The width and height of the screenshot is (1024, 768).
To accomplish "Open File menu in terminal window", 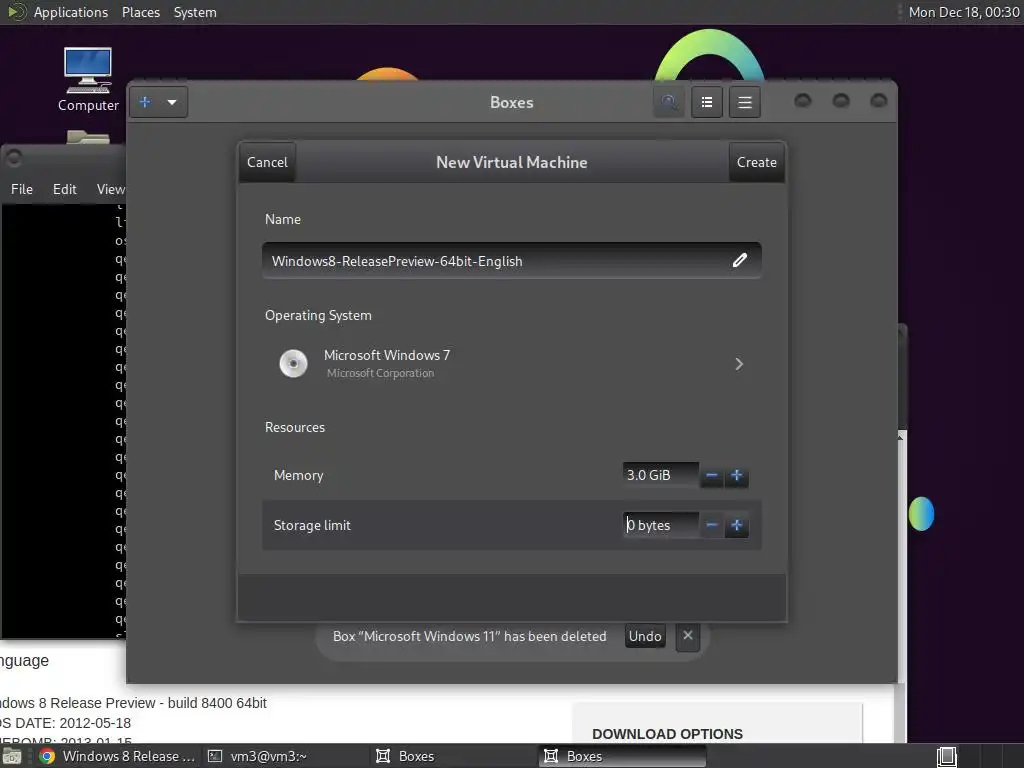I will (22, 189).
